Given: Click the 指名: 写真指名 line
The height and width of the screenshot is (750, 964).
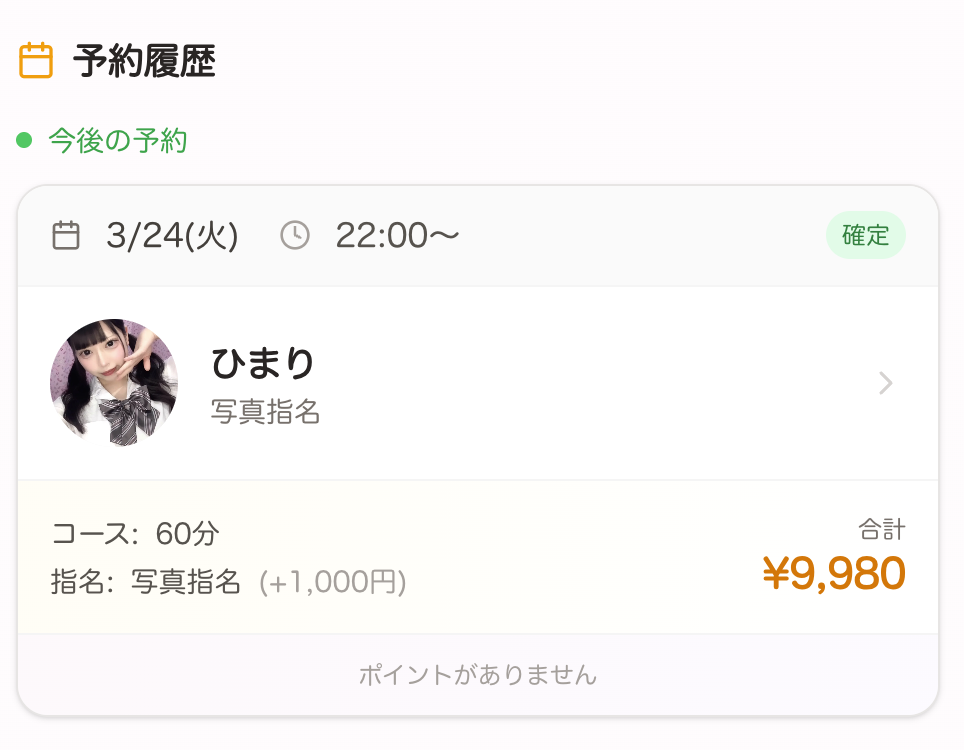Looking at the screenshot, I should tap(146, 582).
